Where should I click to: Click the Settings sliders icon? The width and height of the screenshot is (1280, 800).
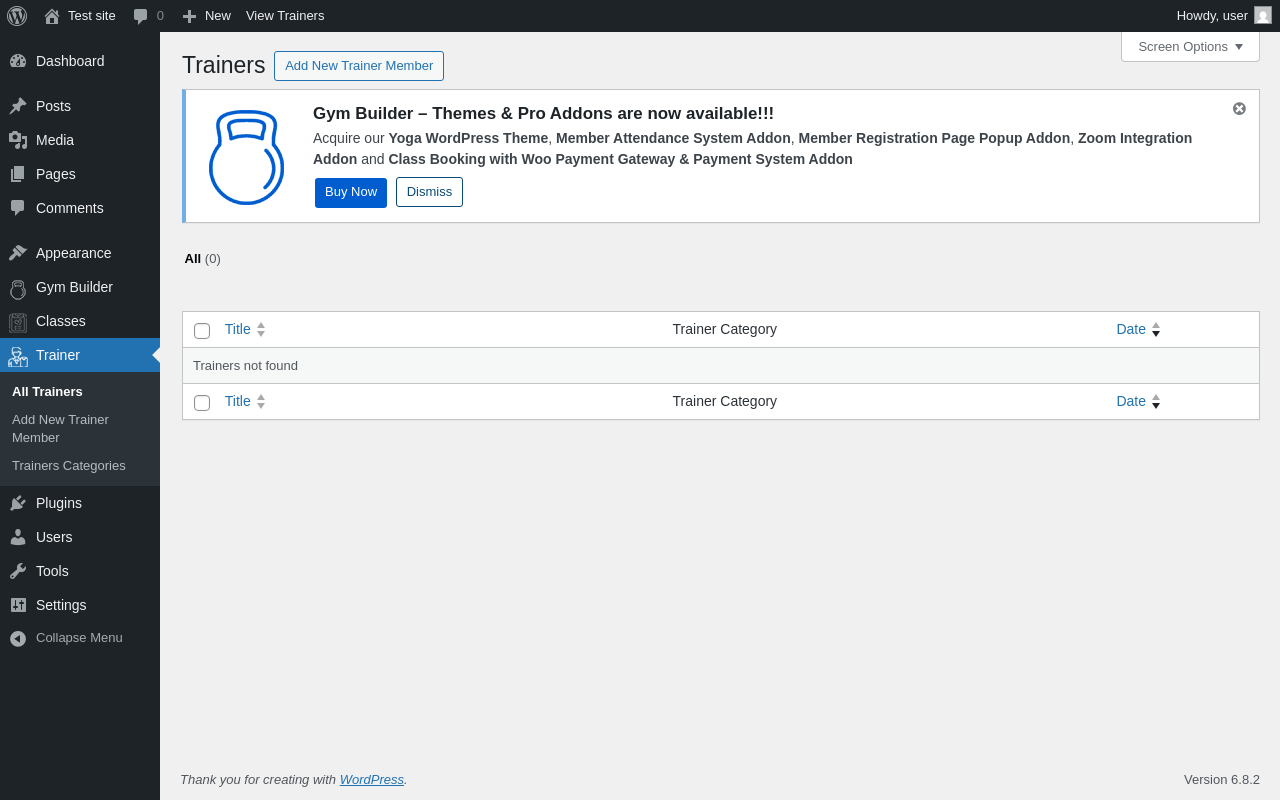[18, 605]
